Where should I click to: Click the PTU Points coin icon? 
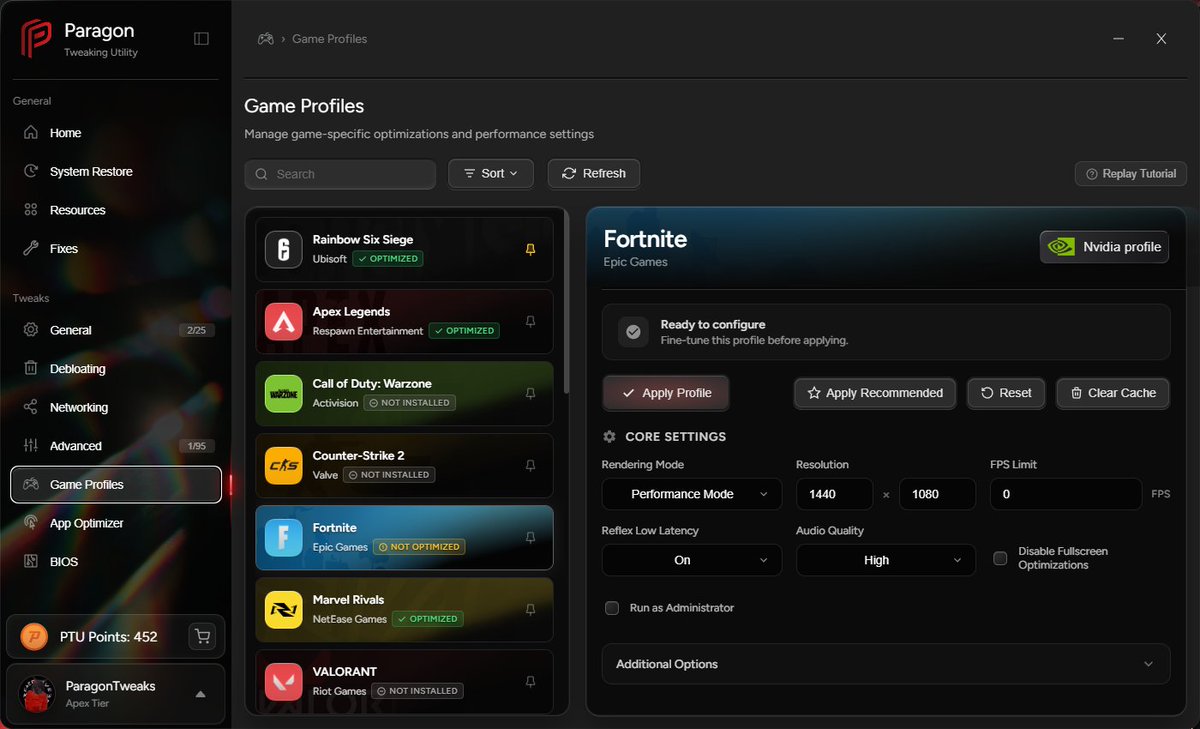33,636
